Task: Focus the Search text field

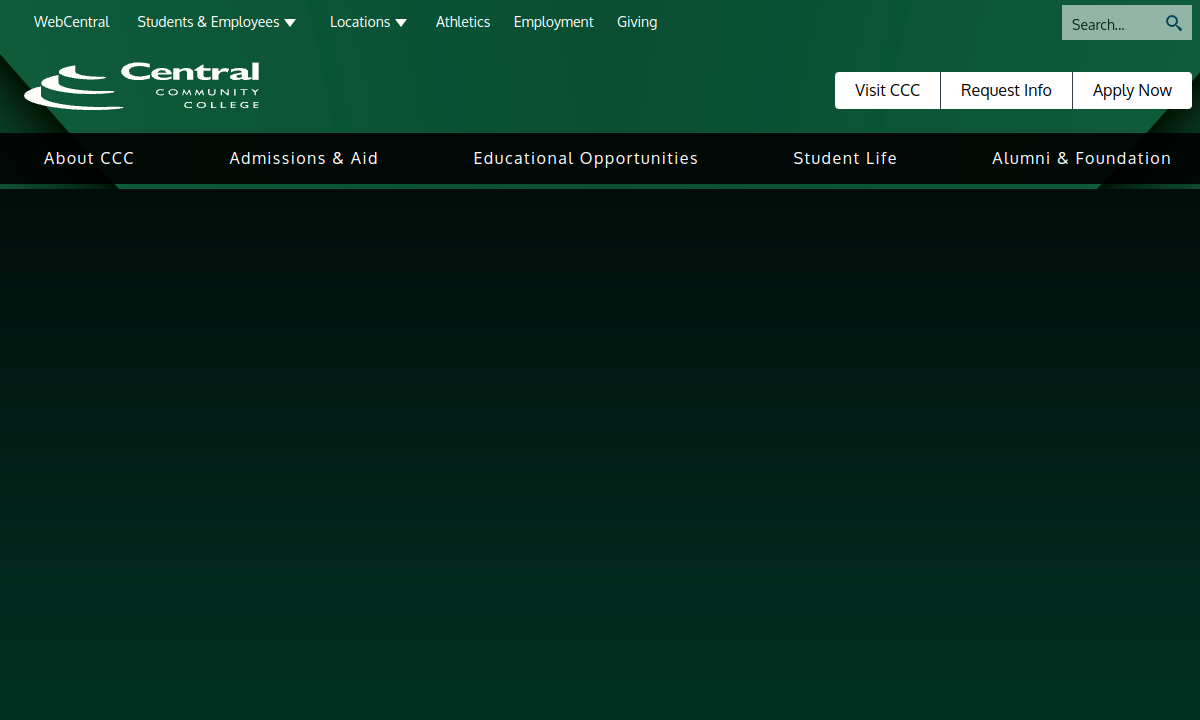Action: [1110, 24]
